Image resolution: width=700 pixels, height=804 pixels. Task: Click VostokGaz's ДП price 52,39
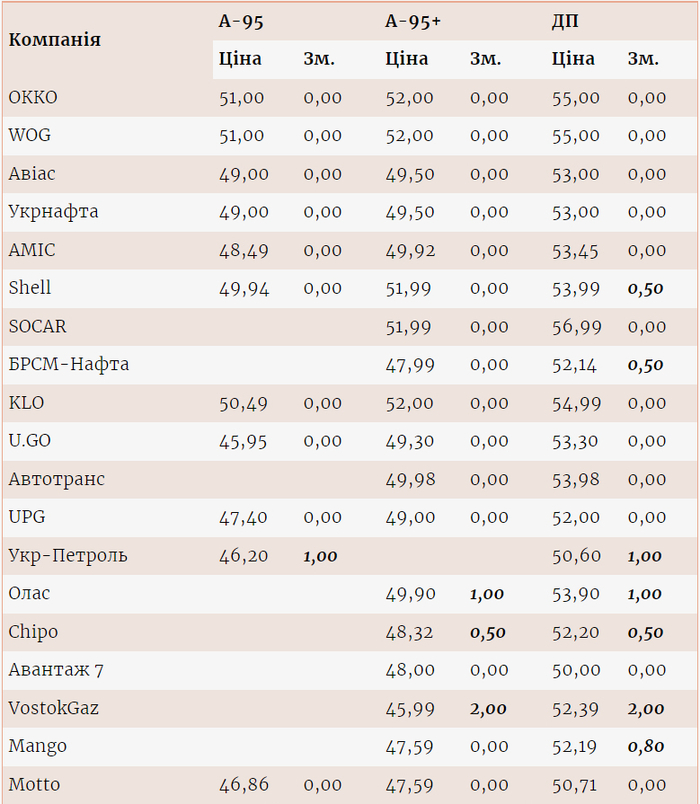(x=576, y=709)
